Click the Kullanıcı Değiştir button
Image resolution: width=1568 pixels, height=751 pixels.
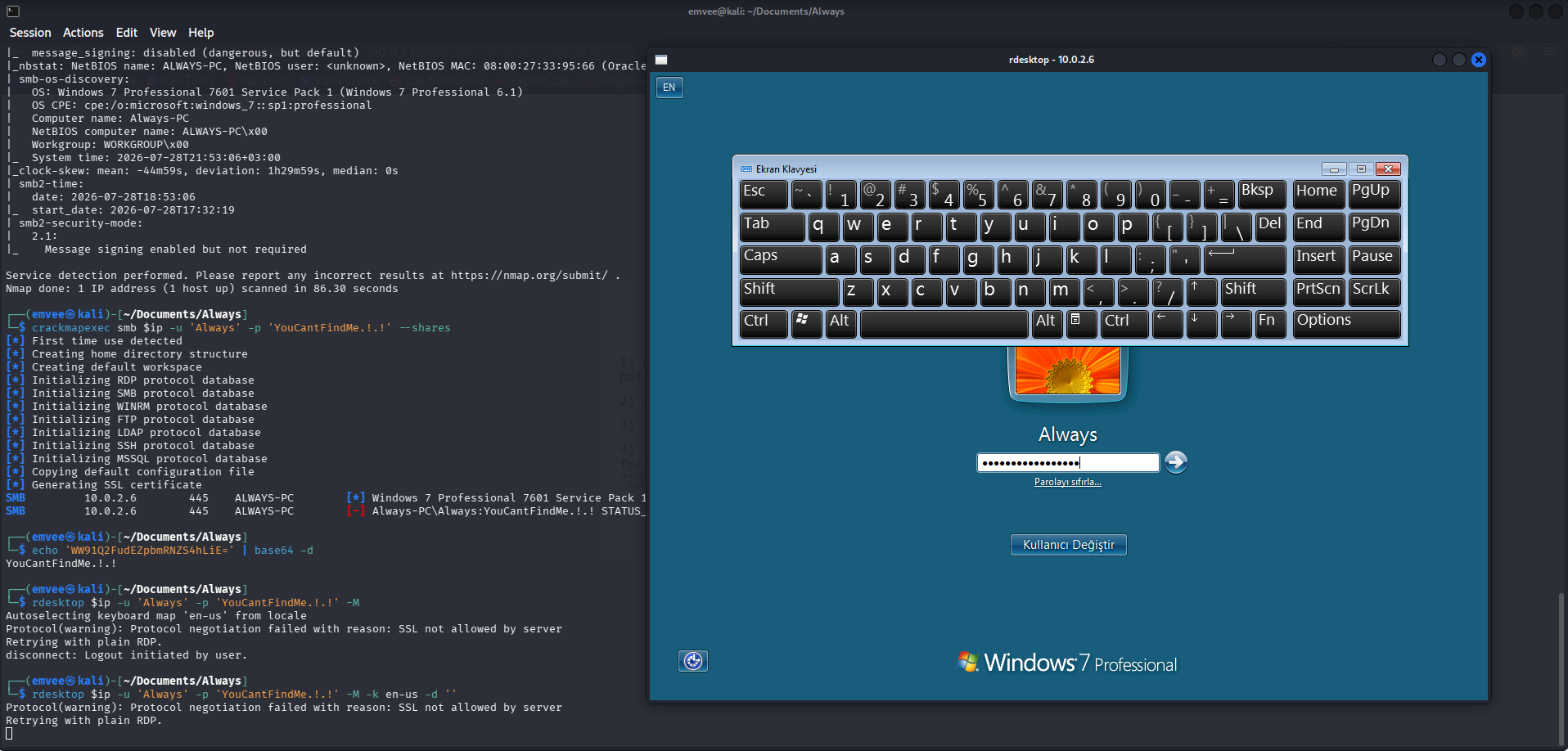click(1069, 545)
